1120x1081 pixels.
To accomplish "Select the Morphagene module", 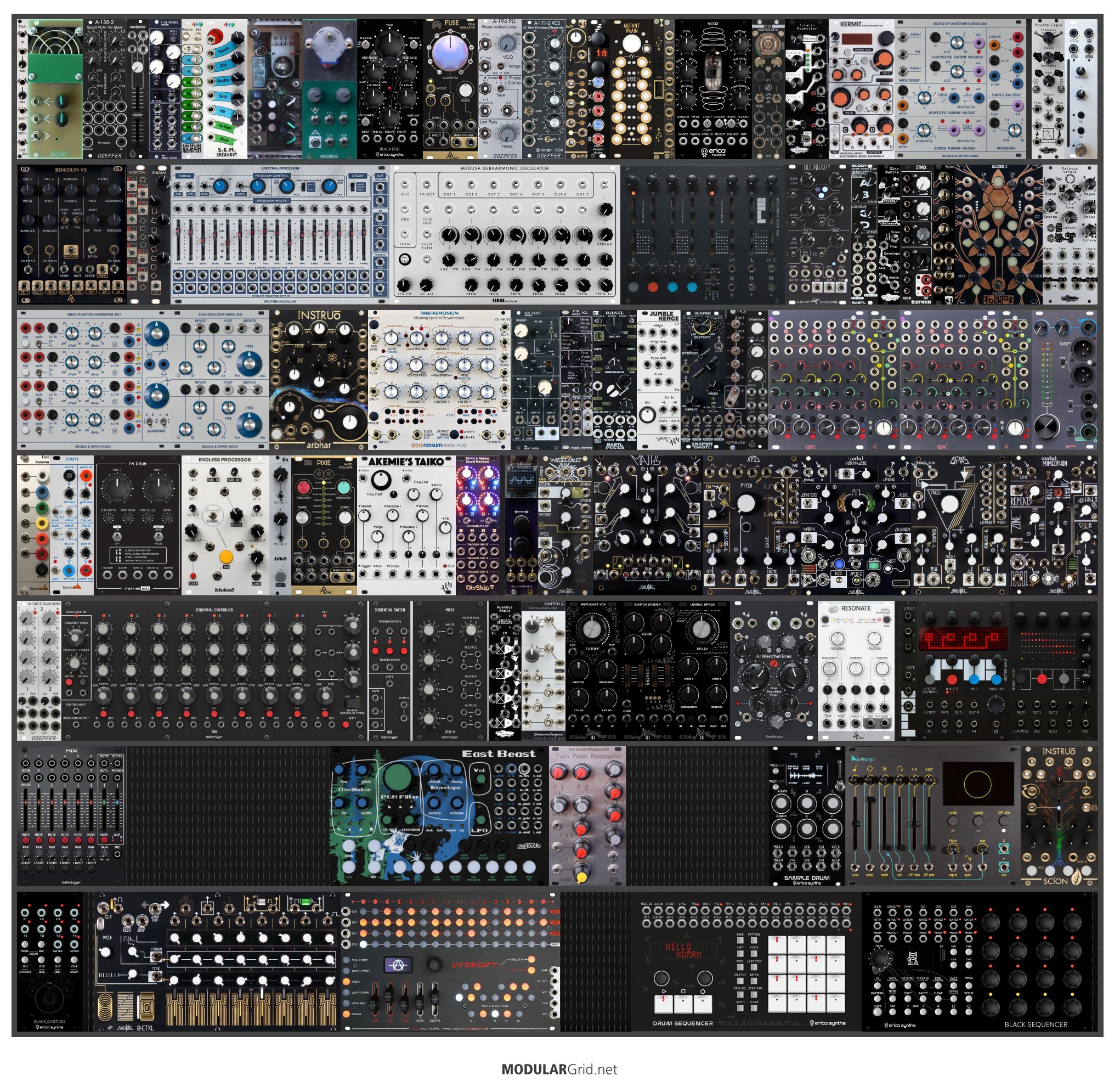I will tap(856, 525).
